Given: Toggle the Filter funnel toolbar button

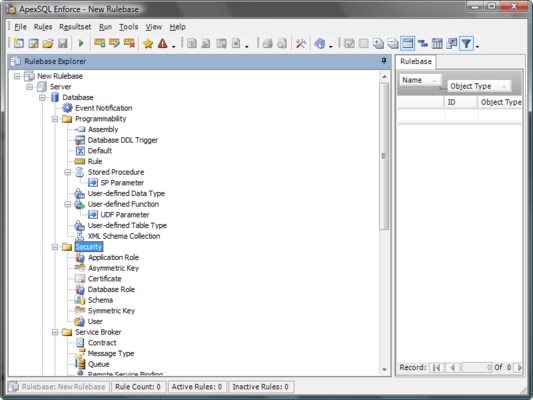Looking at the screenshot, I should point(466,44).
